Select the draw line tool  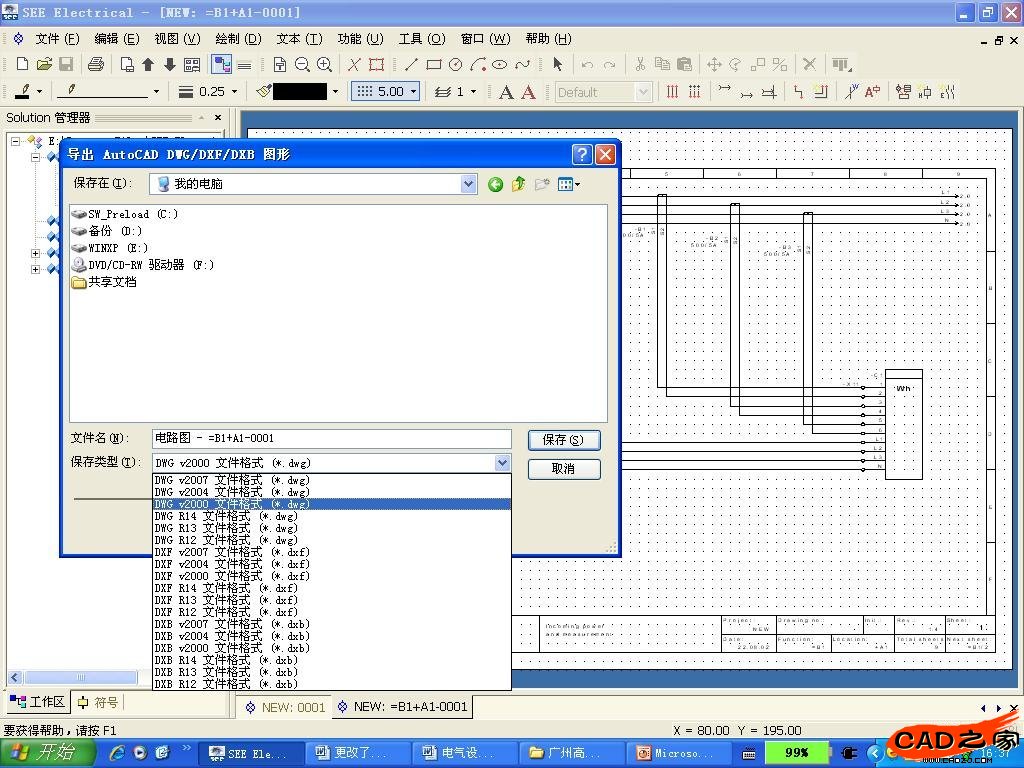411,64
